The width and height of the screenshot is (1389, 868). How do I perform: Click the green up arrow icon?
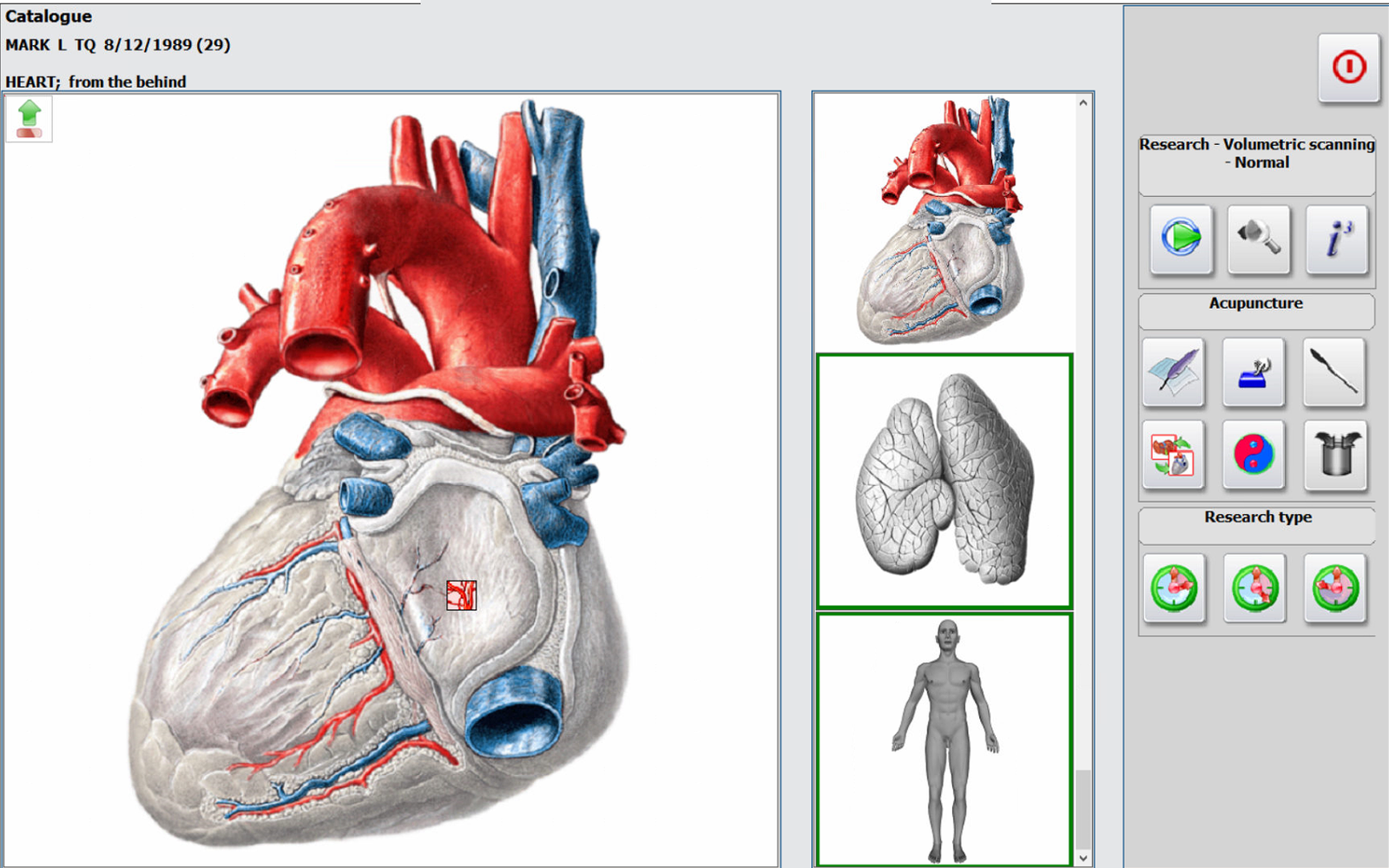[x=30, y=119]
